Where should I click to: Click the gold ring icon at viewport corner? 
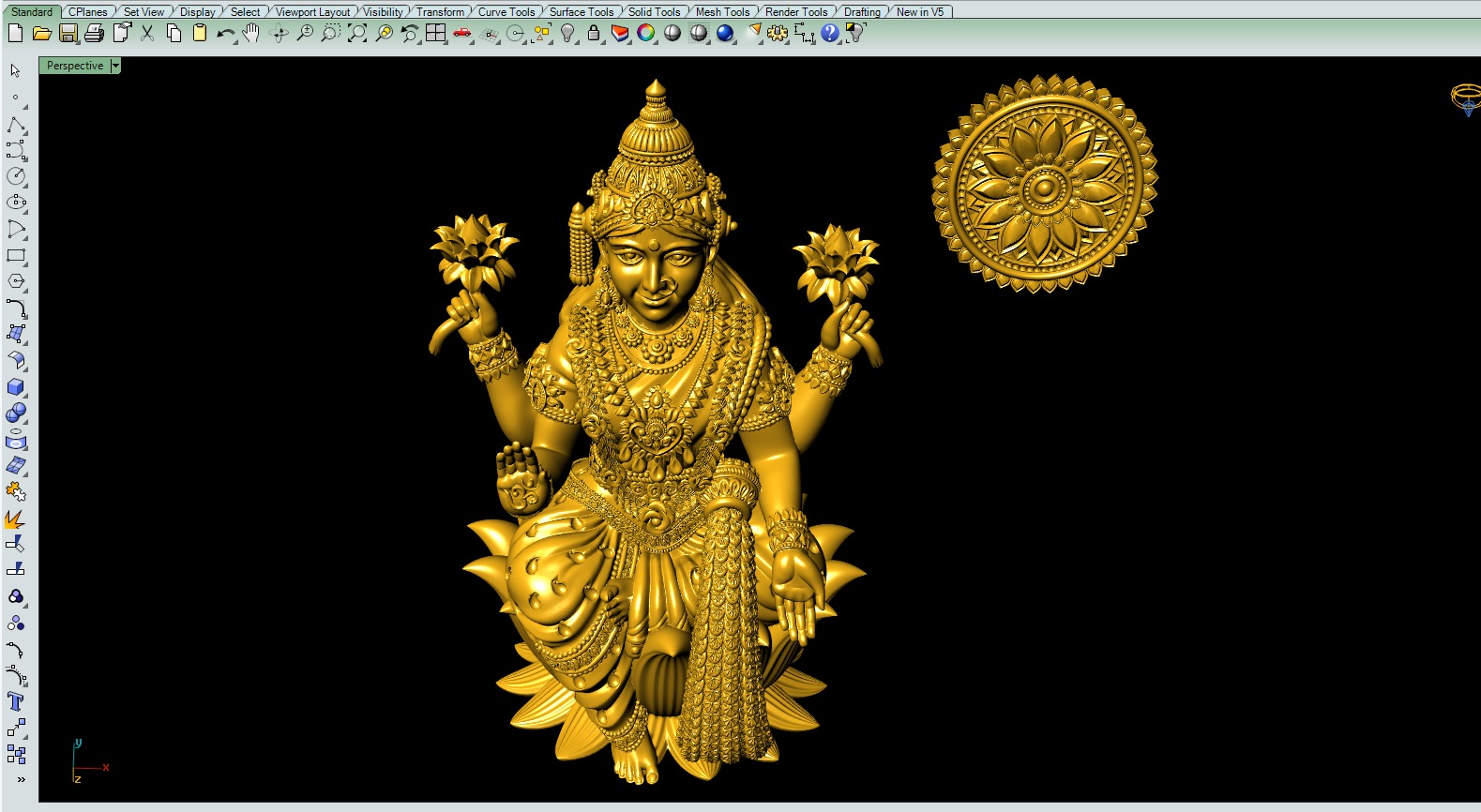(1465, 98)
